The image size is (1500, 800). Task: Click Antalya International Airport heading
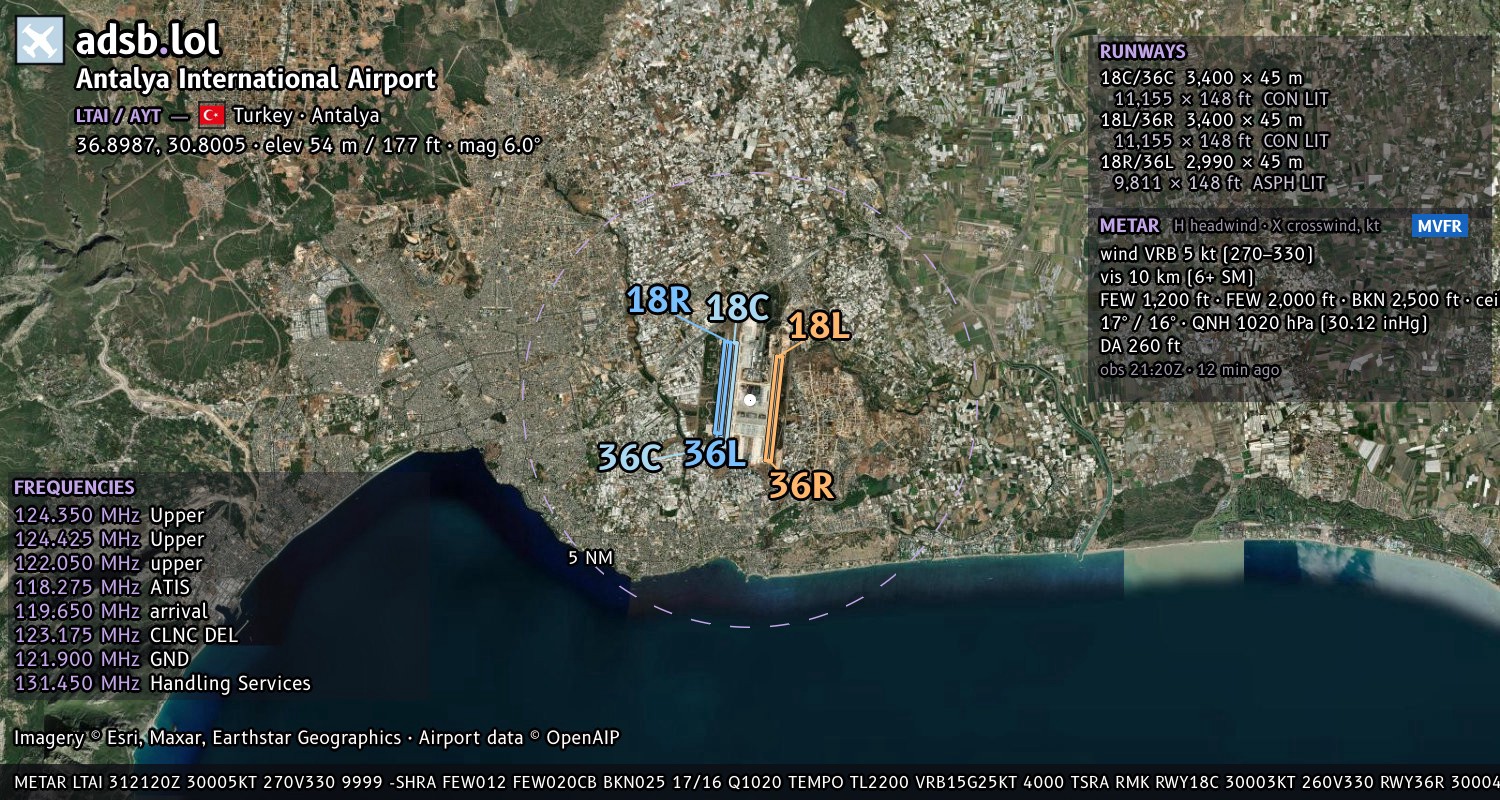[x=256, y=79]
